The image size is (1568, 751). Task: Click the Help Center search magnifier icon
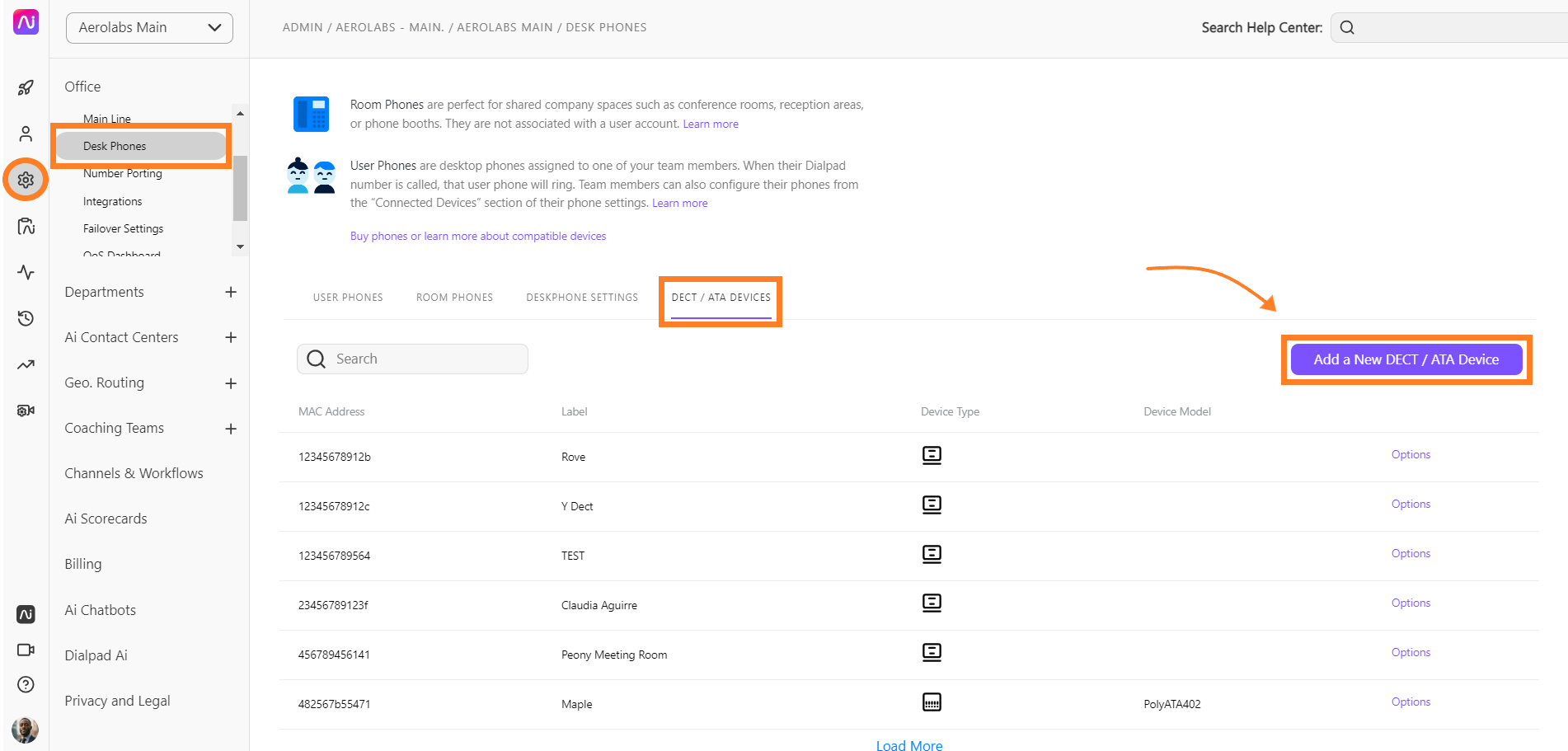(1347, 27)
